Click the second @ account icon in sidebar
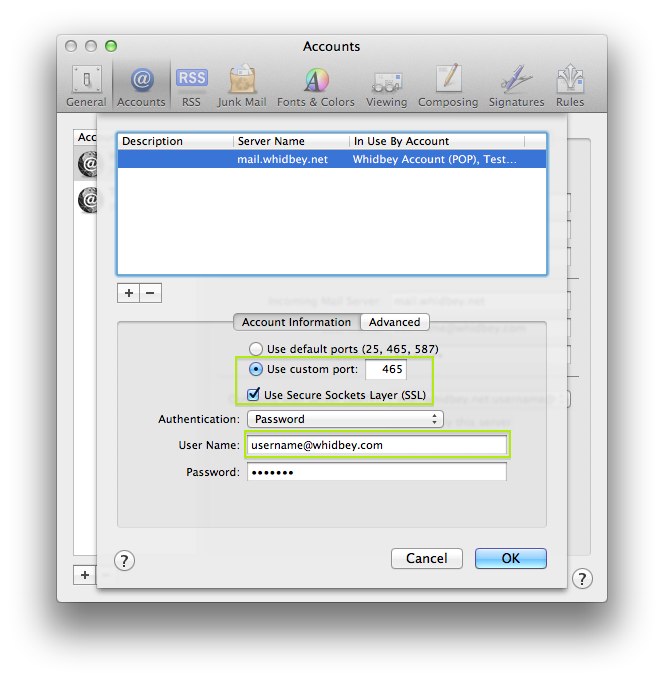 (88, 200)
